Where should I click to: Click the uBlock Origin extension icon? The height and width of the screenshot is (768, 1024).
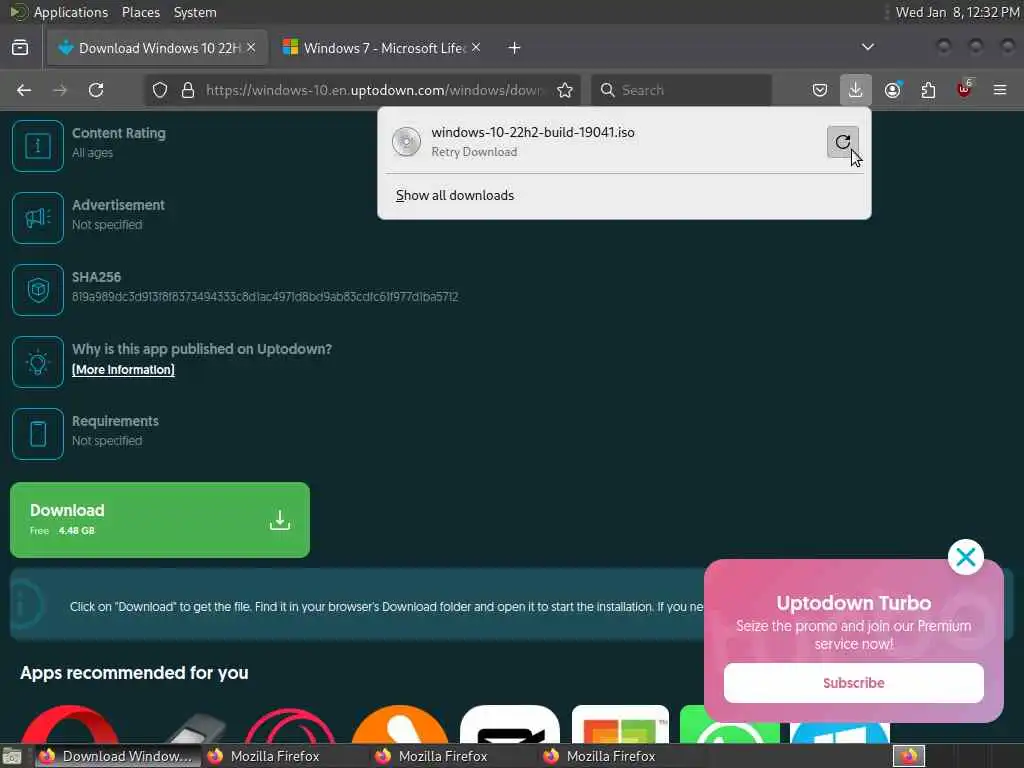964,90
